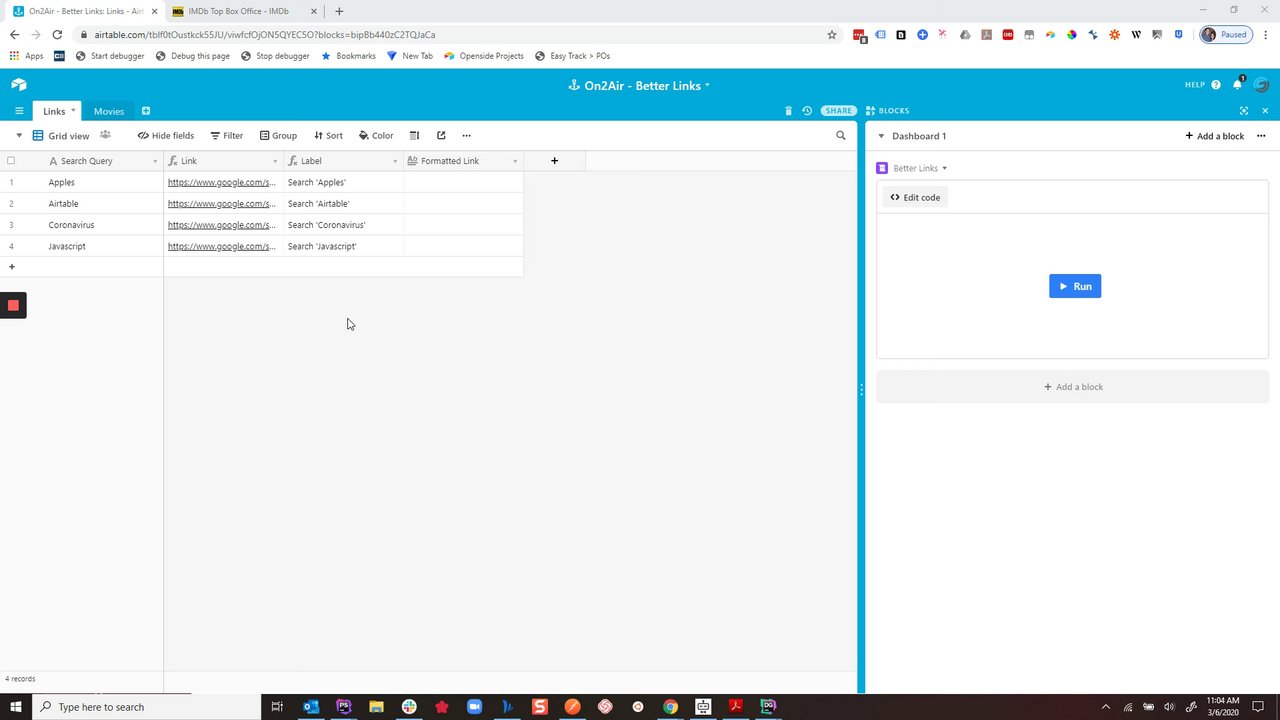1280x720 pixels.
Task: Open the help question mark icon
Action: click(1216, 85)
